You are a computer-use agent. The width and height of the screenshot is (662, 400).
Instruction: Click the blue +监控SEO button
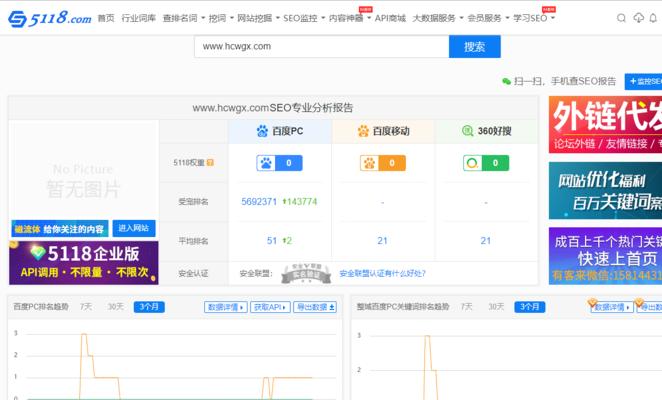[643, 81]
